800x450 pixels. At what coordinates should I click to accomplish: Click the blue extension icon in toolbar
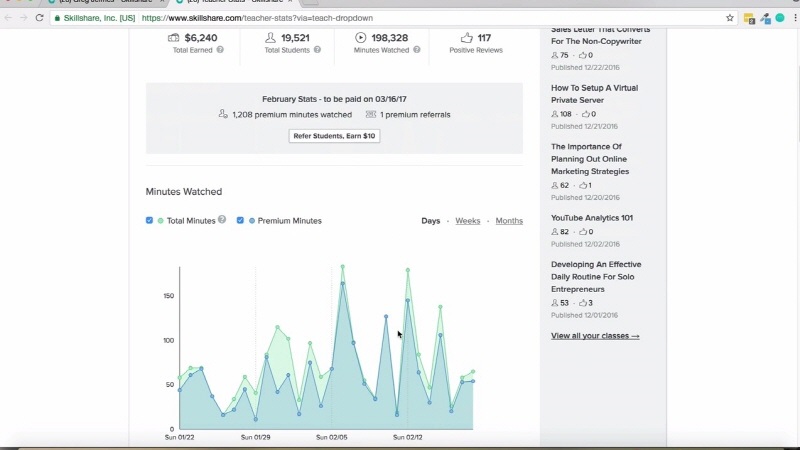point(765,18)
